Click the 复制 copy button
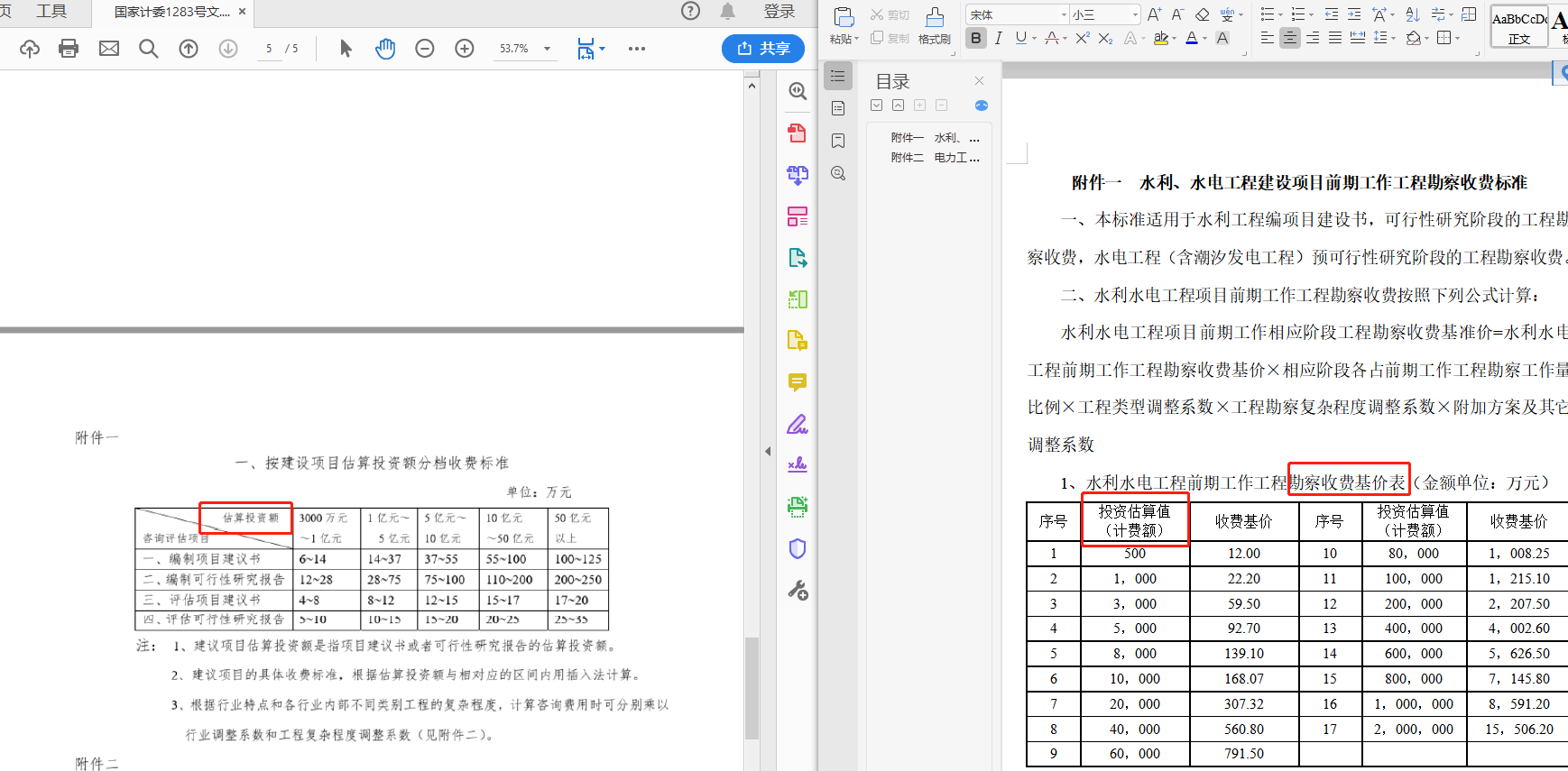Viewport: 1568px width, 771px height. tap(890, 38)
